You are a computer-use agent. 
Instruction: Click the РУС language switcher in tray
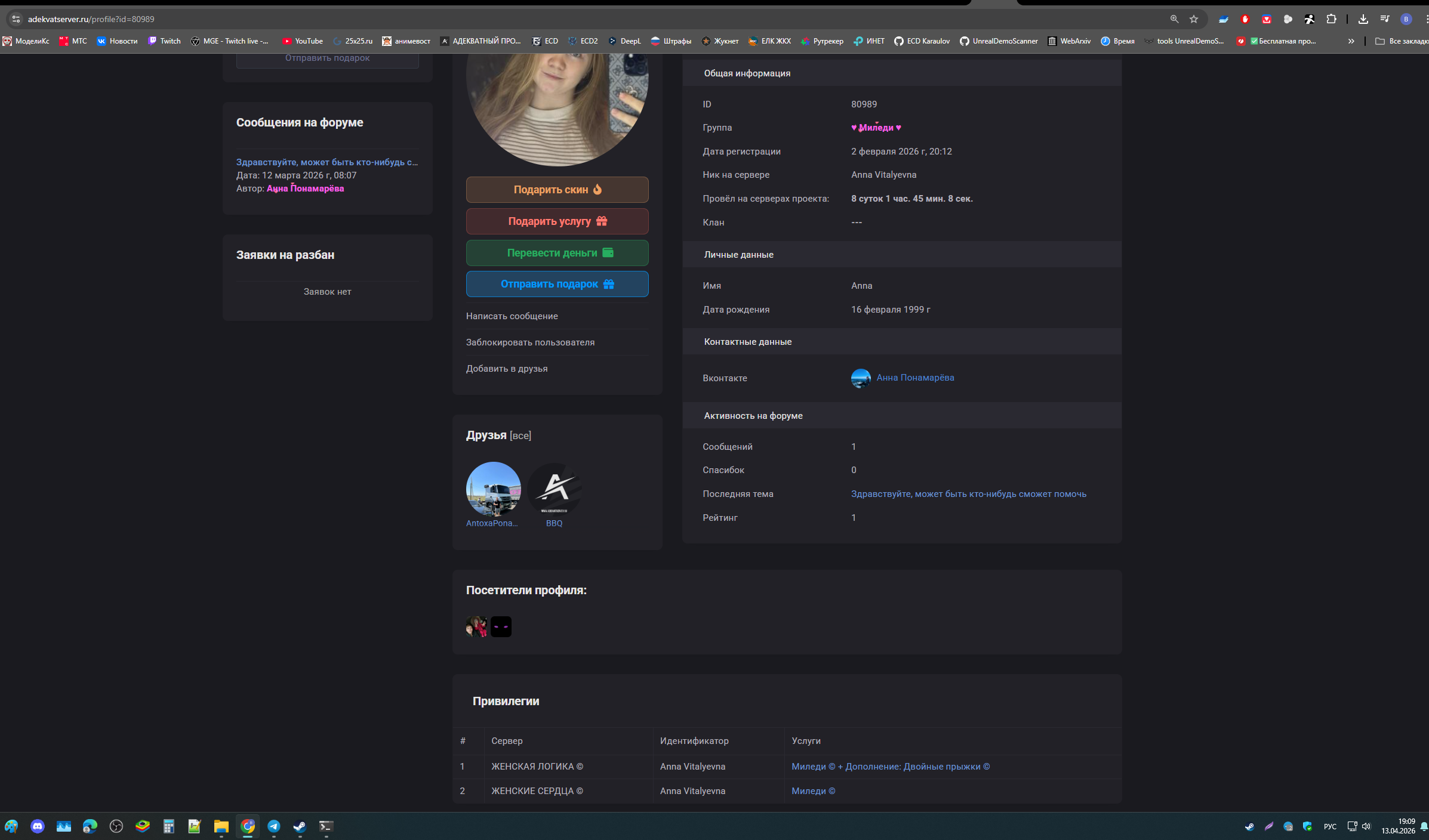click(1330, 826)
